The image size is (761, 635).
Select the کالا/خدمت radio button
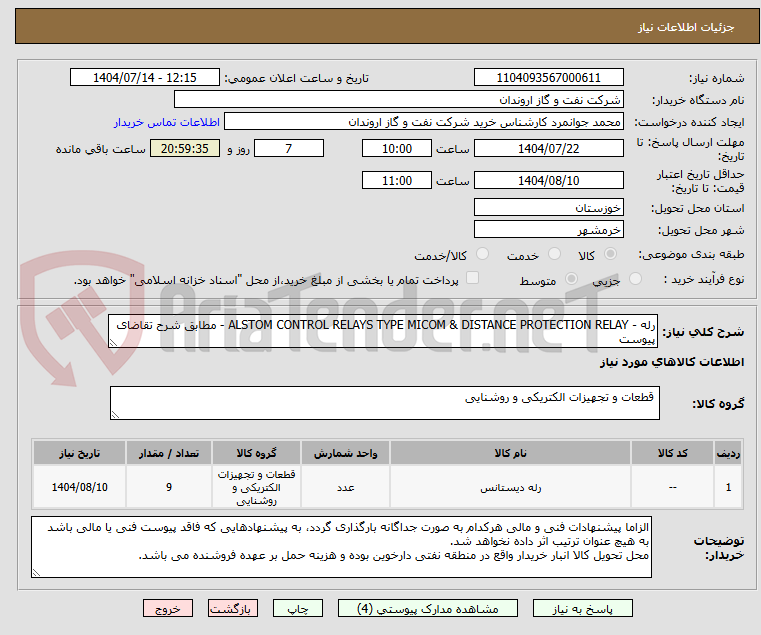coord(482,254)
